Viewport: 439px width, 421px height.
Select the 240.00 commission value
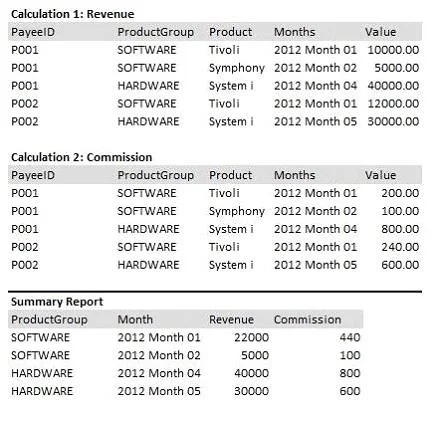point(400,247)
